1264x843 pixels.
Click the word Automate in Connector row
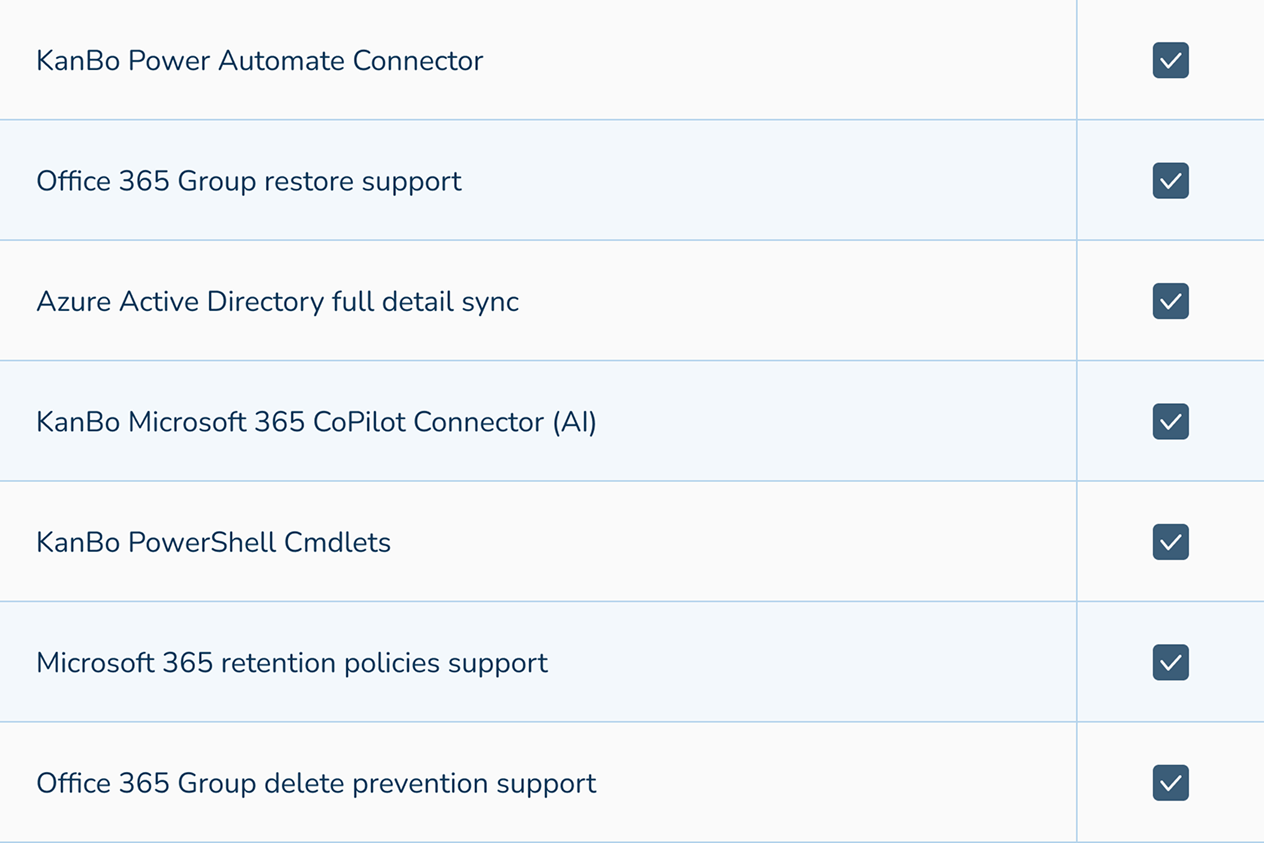282,61
